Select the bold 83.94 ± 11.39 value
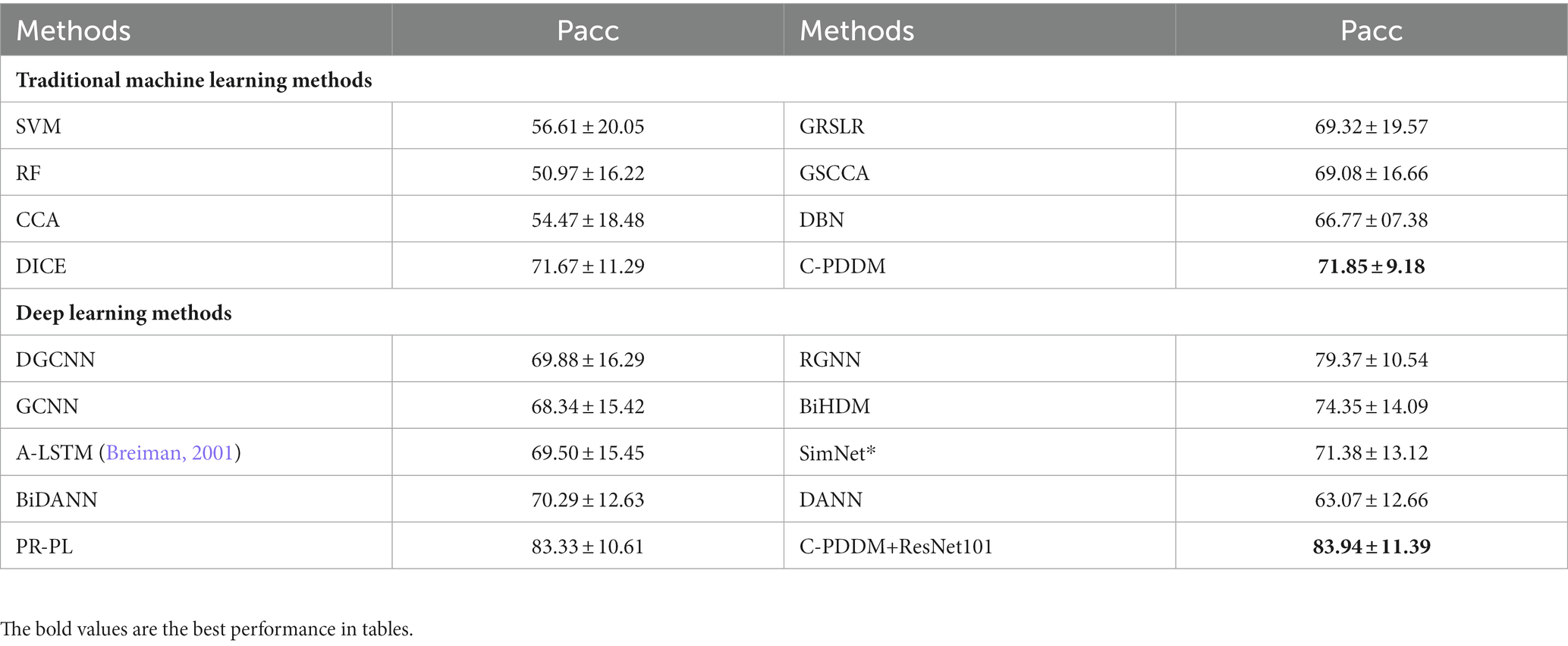The height and width of the screenshot is (646, 1568). pos(1372,547)
